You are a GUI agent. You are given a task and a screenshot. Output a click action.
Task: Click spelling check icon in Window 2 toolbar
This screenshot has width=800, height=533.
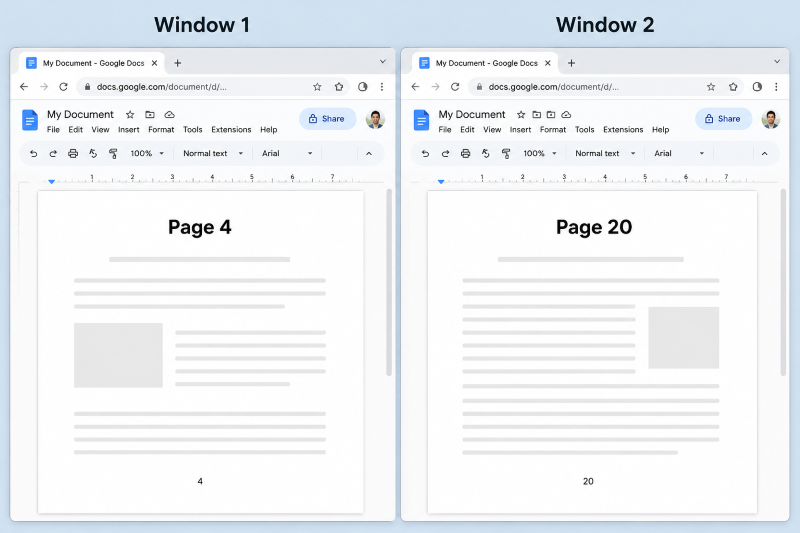point(486,154)
